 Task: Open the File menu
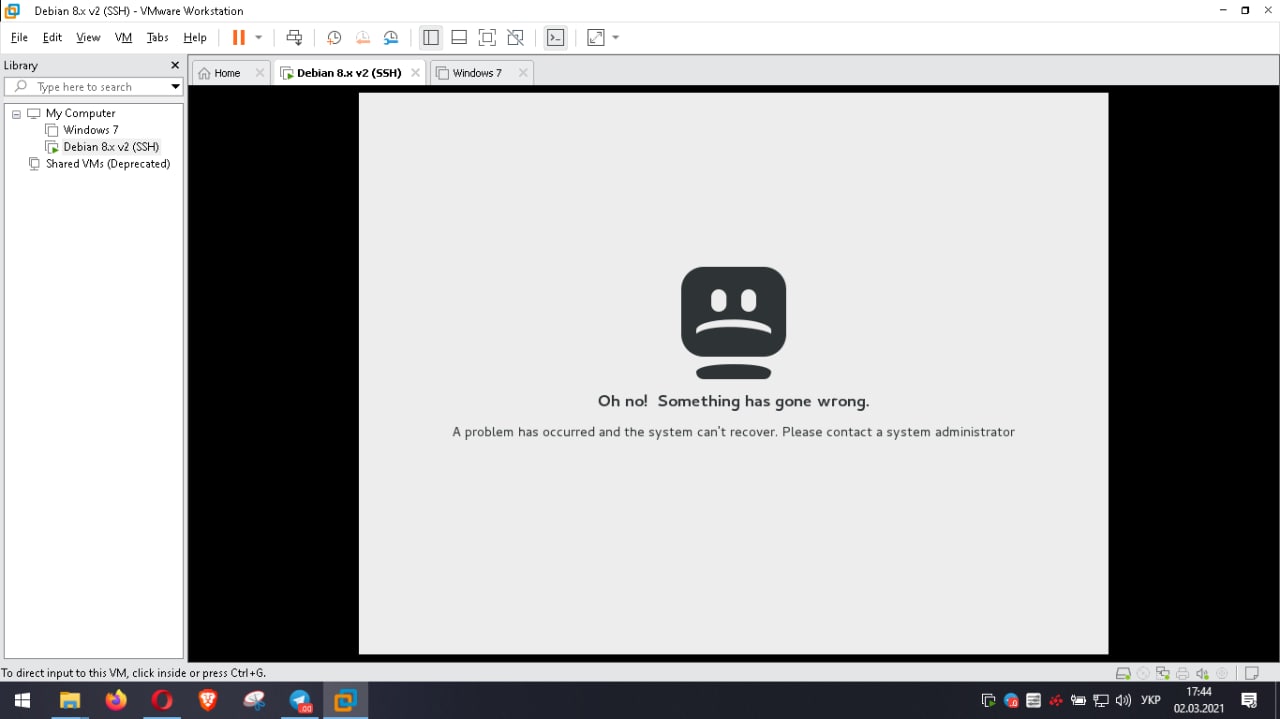pyautogui.click(x=19, y=38)
